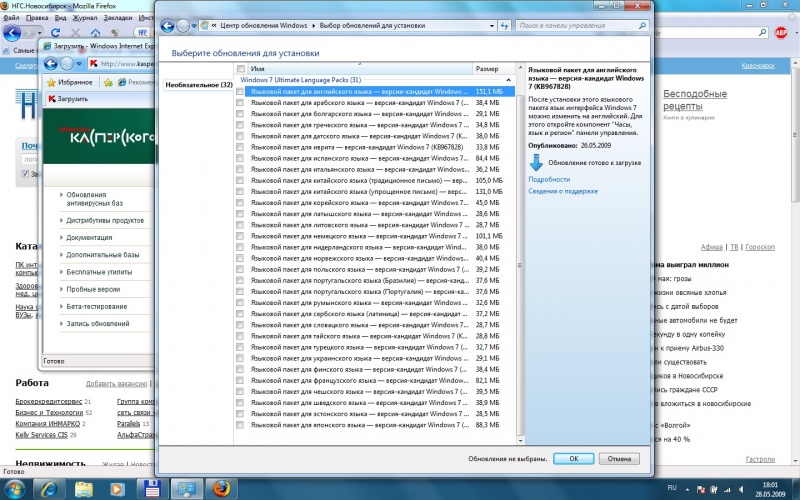The image size is (800, 500).
Task: Expand Обновления антивирусных баз on Kaspersky page
Action: coord(95,199)
